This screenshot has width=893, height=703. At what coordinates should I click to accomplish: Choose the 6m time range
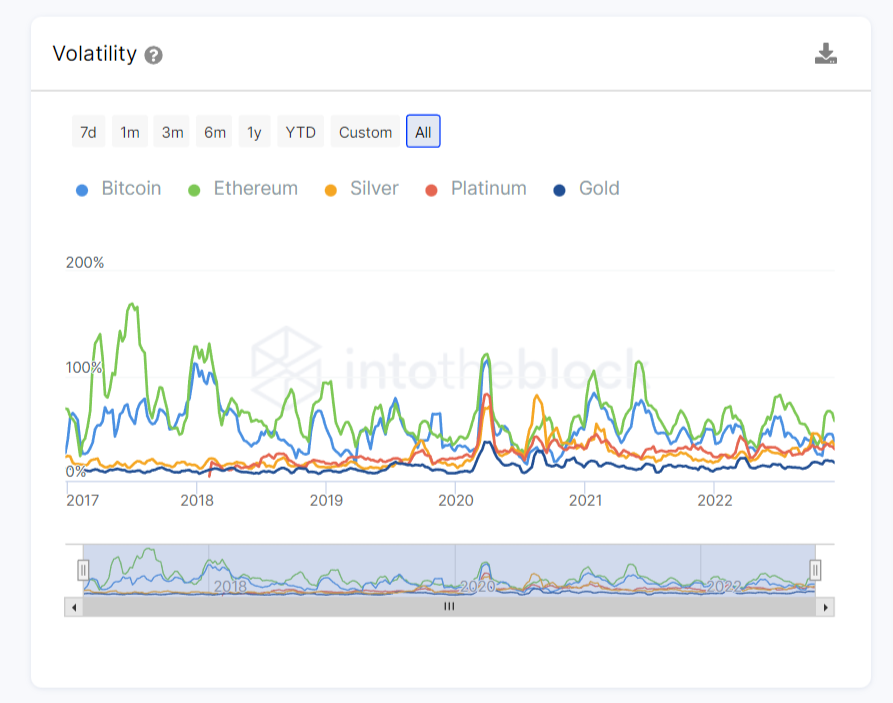pyautogui.click(x=214, y=132)
